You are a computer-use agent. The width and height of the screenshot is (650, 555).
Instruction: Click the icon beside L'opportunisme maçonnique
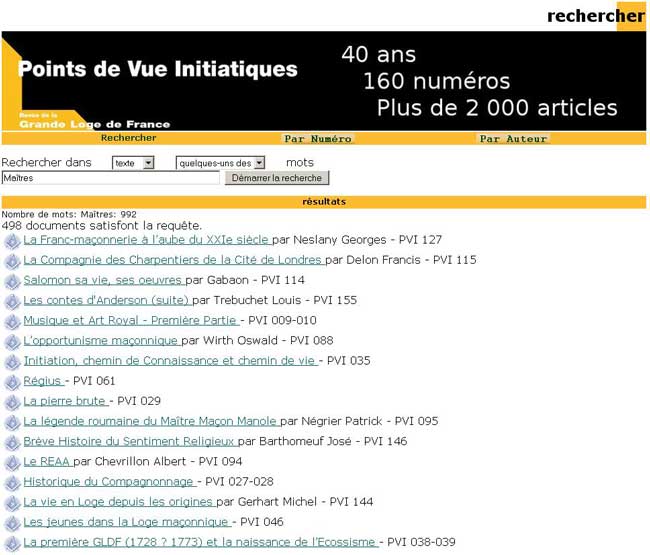tap(12, 342)
